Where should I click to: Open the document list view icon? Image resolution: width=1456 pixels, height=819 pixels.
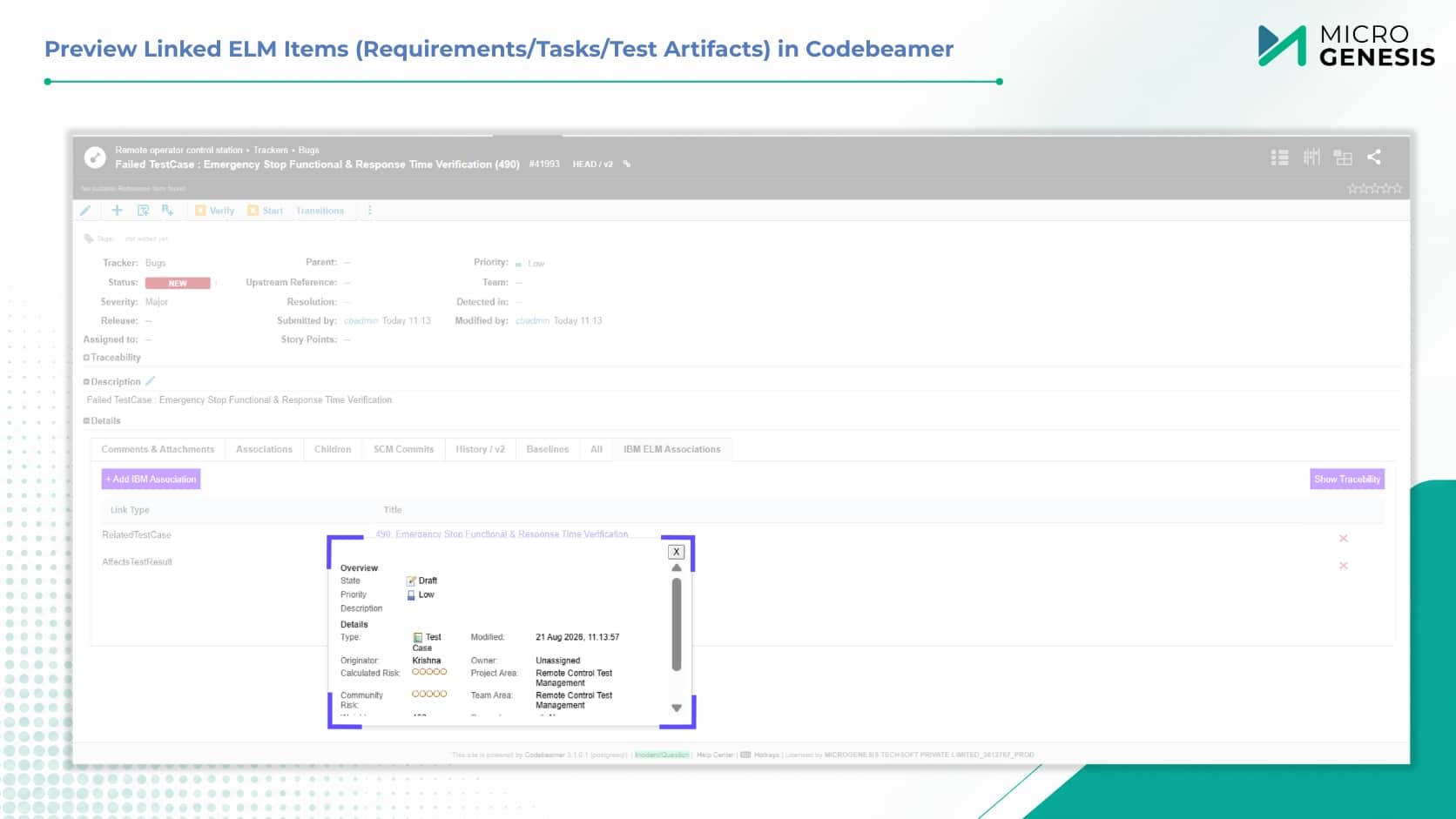coord(1279,158)
